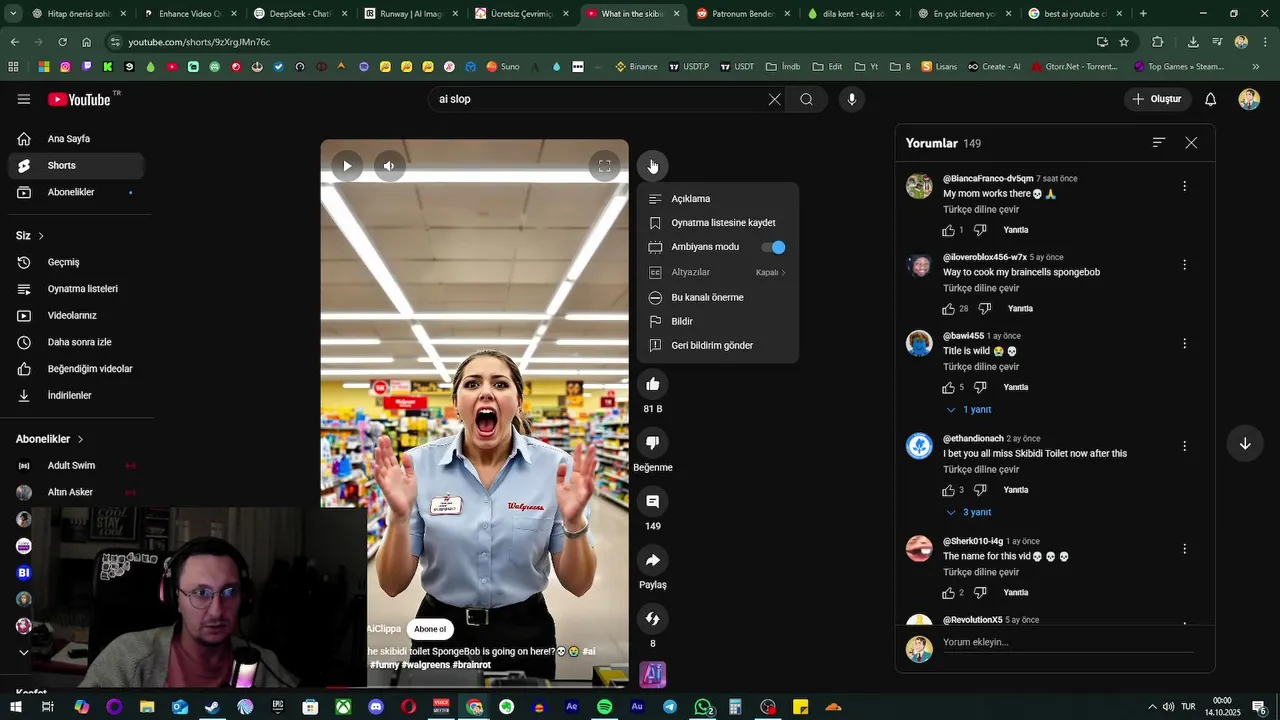Open the Binance bookmark
This screenshot has width=1280, height=720.
[636, 67]
